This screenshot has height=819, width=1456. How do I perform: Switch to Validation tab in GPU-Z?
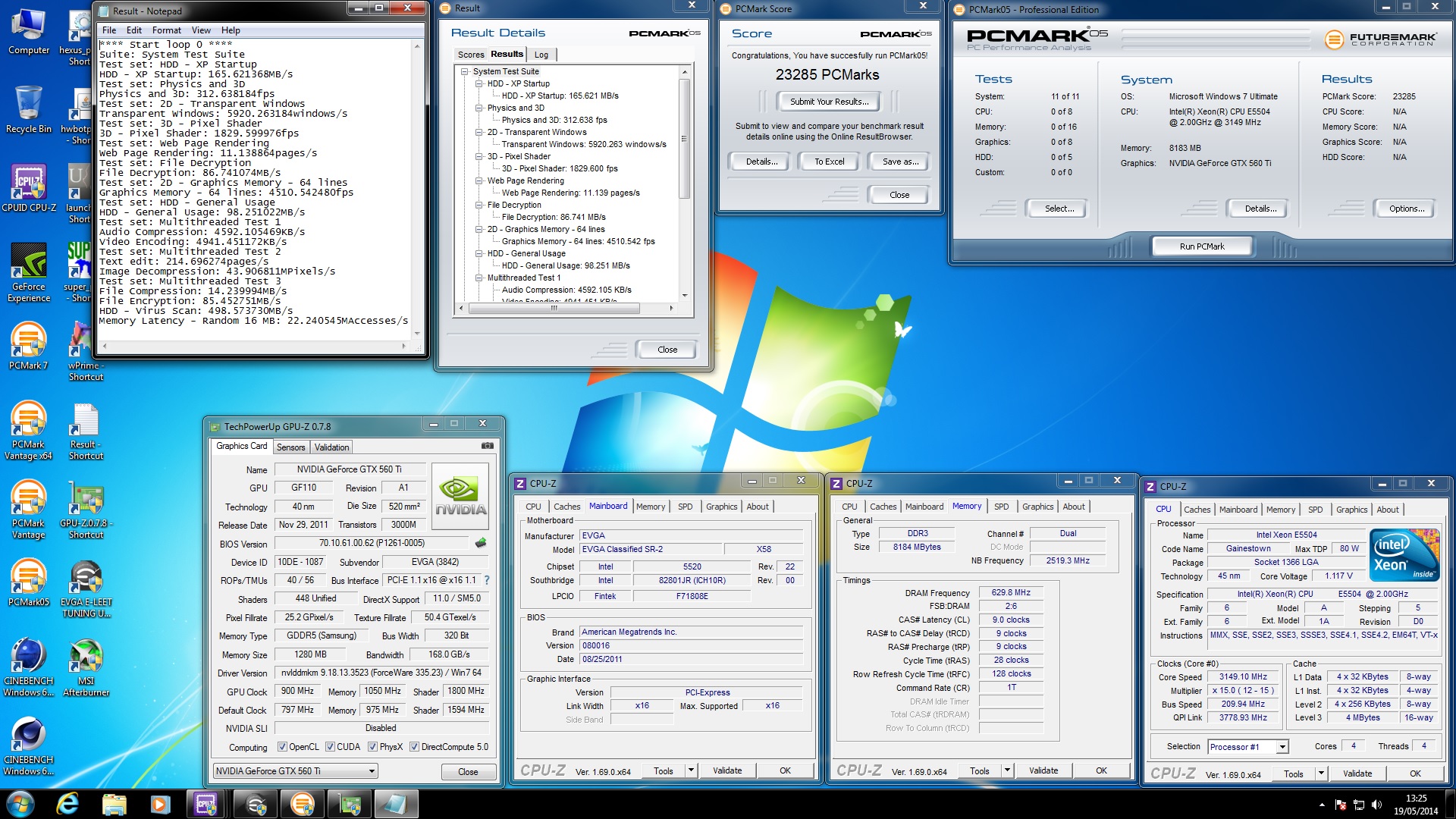coord(331,447)
